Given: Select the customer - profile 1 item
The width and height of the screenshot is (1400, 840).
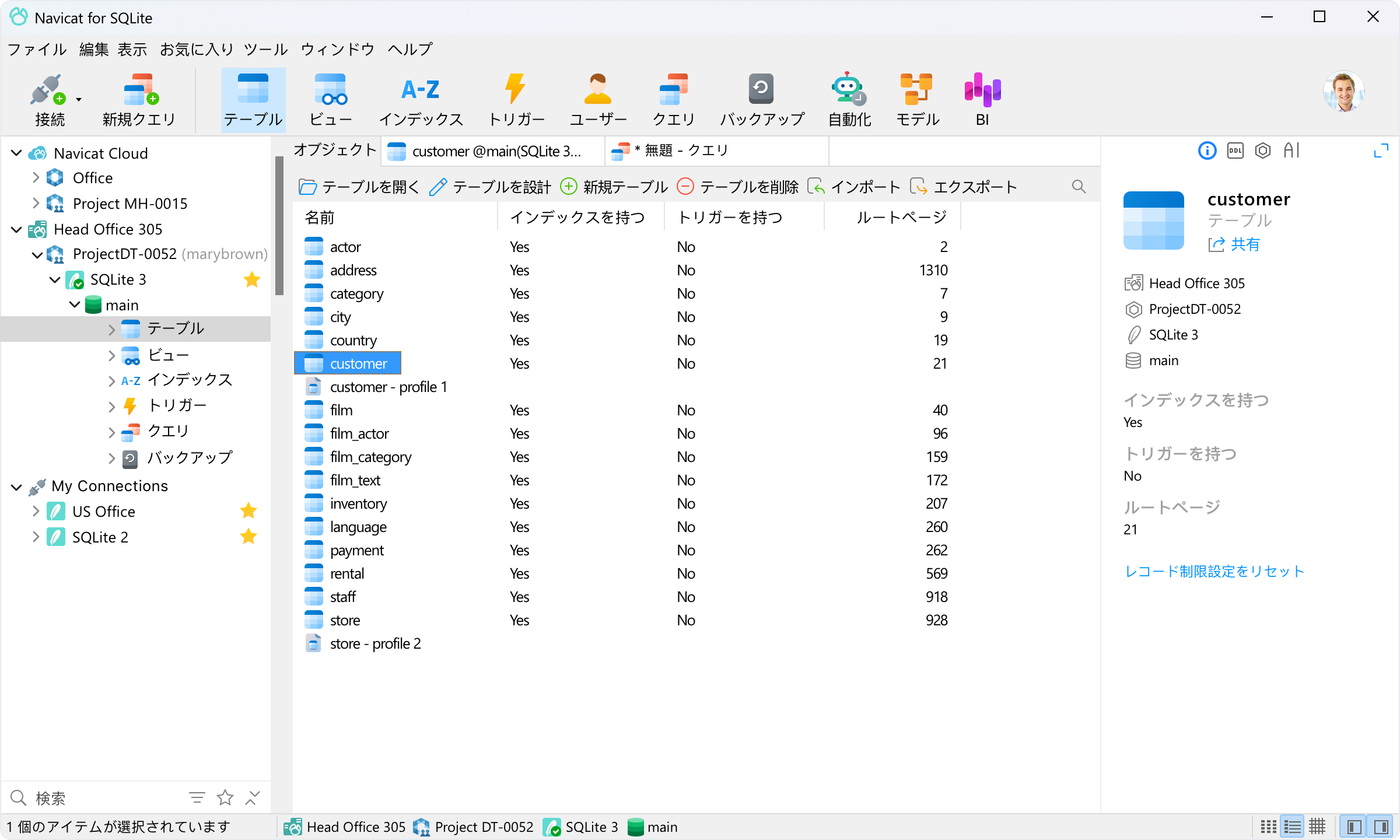Looking at the screenshot, I should (x=388, y=387).
